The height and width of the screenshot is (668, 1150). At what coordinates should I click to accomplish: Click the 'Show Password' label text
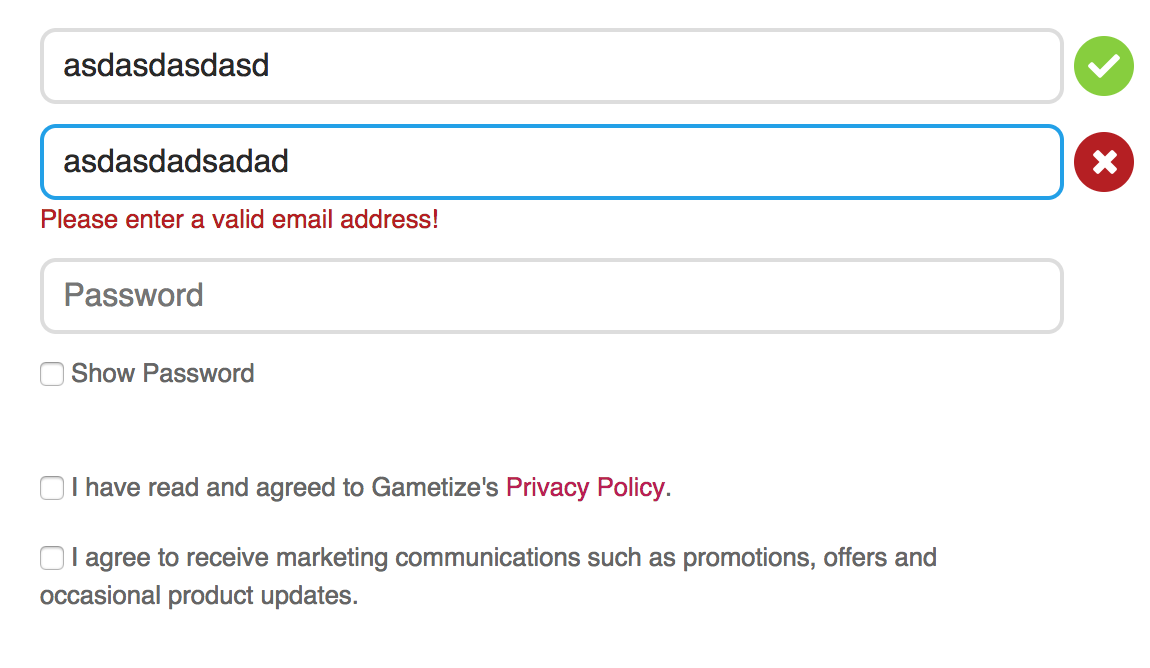tap(163, 373)
